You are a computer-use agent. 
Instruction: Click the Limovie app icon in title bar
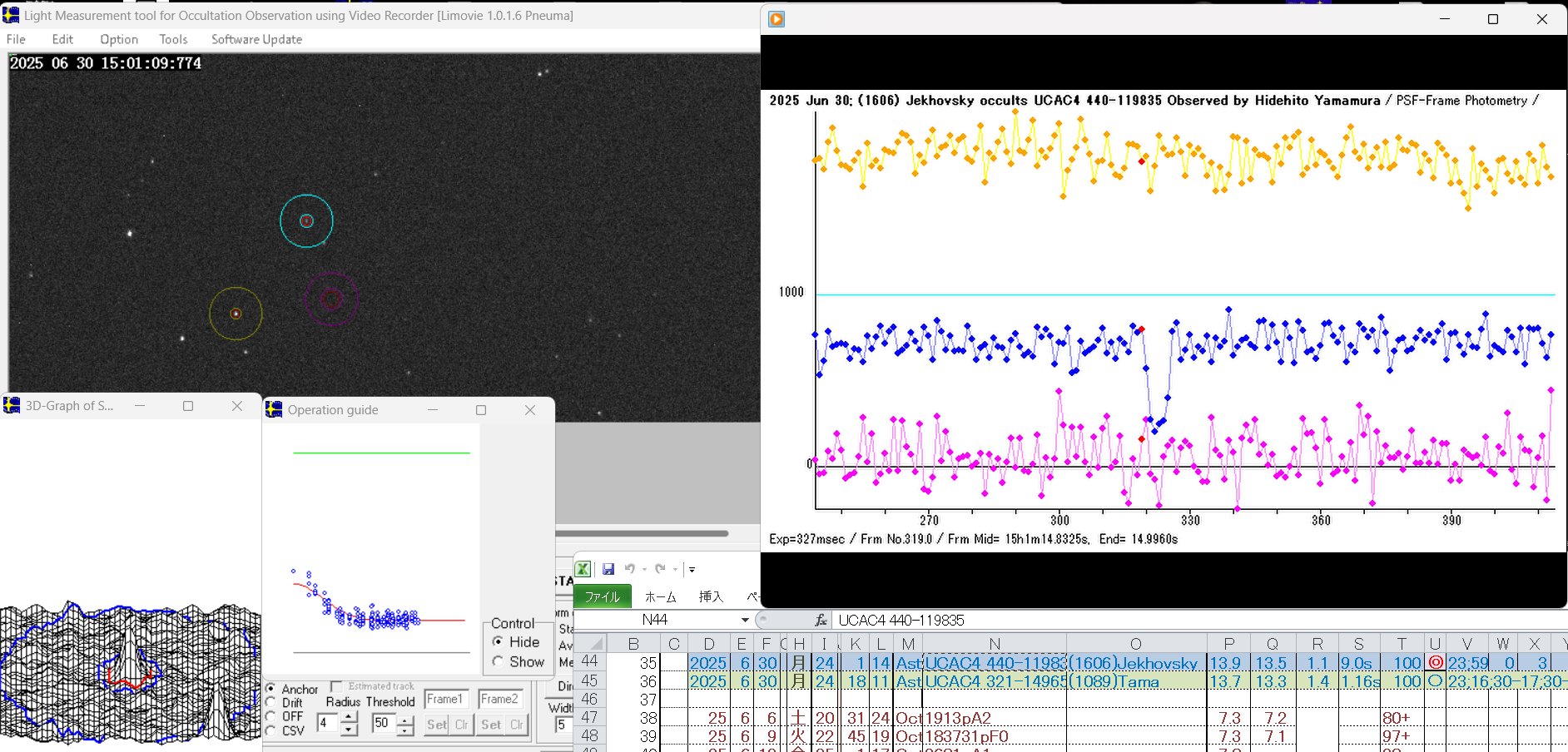coord(11,15)
